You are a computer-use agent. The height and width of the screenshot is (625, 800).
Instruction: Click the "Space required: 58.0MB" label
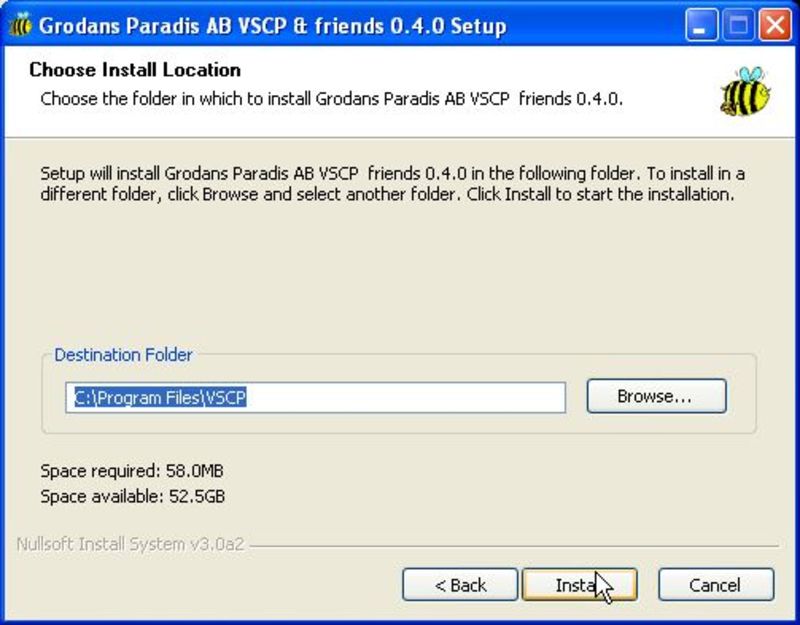pos(131,470)
